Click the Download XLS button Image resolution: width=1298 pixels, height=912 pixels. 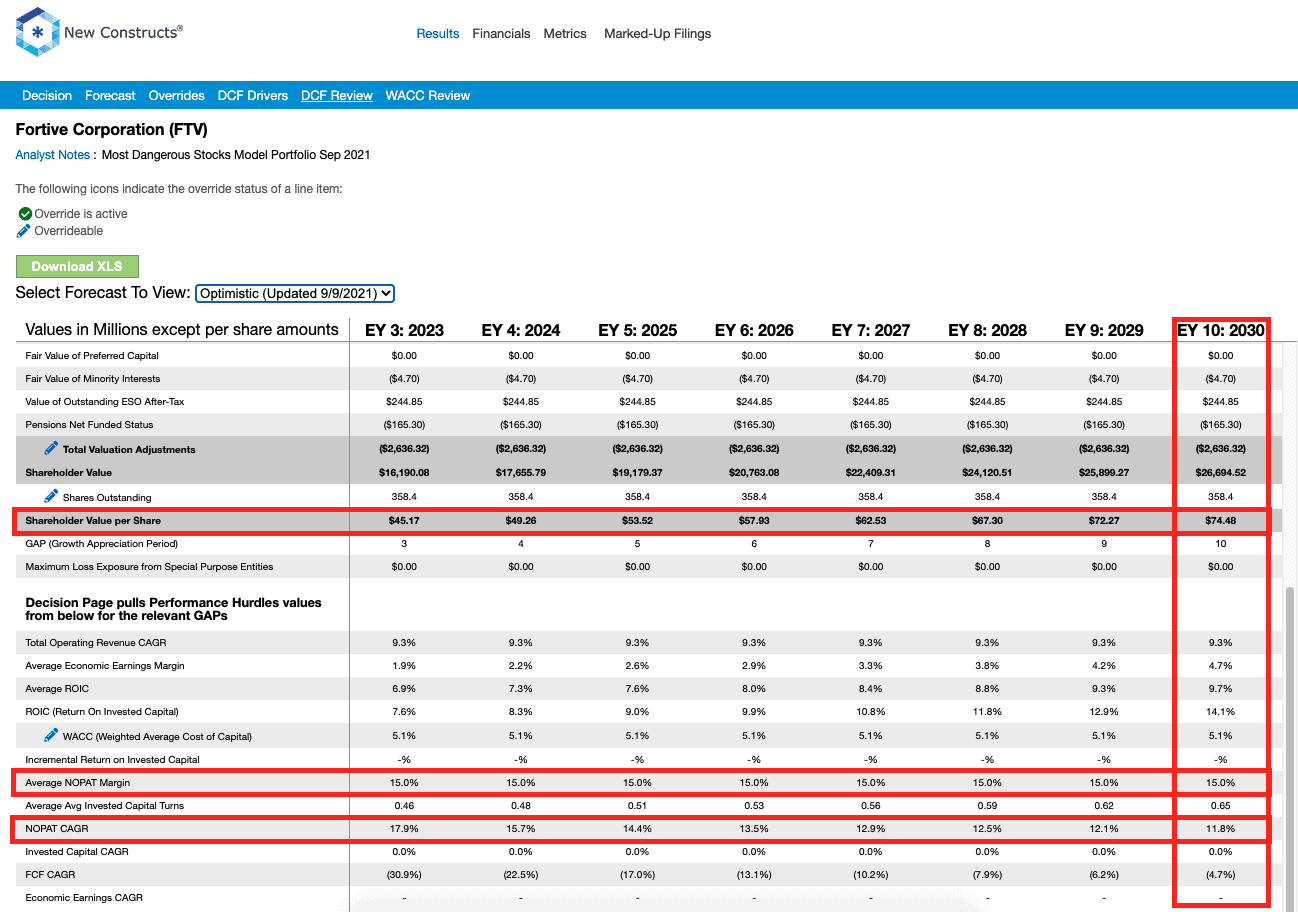click(77, 266)
